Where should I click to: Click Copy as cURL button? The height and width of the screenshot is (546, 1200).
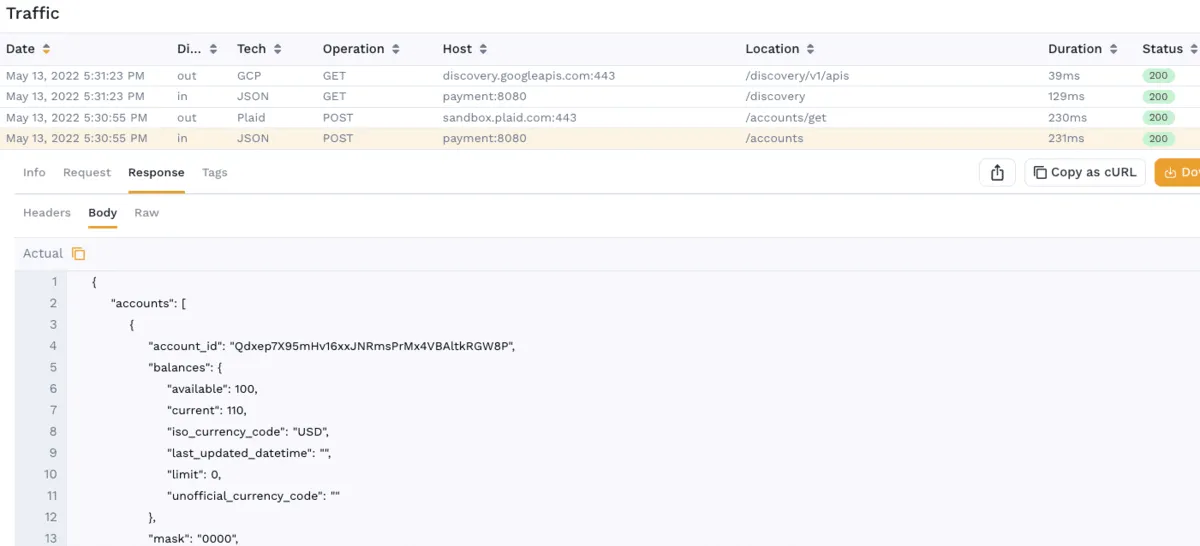click(x=1085, y=173)
